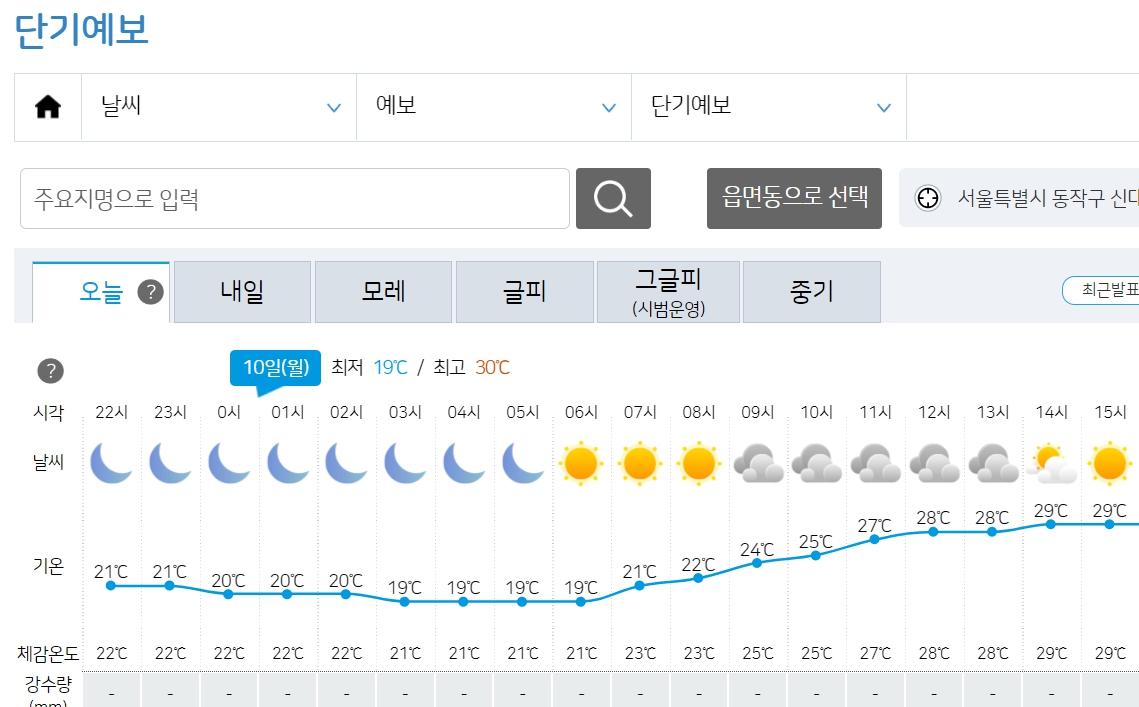Click the 24℃ point at 09시 on graph
This screenshot has height=707, width=1139.
click(x=757, y=563)
